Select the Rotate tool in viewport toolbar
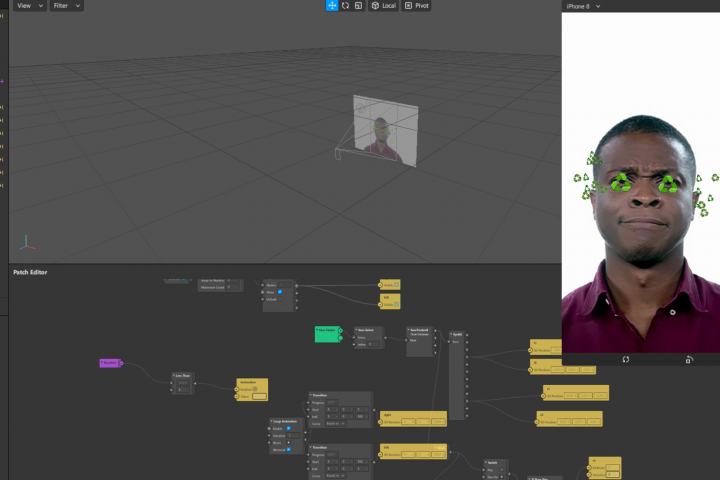The height and width of the screenshot is (480, 720). point(345,6)
